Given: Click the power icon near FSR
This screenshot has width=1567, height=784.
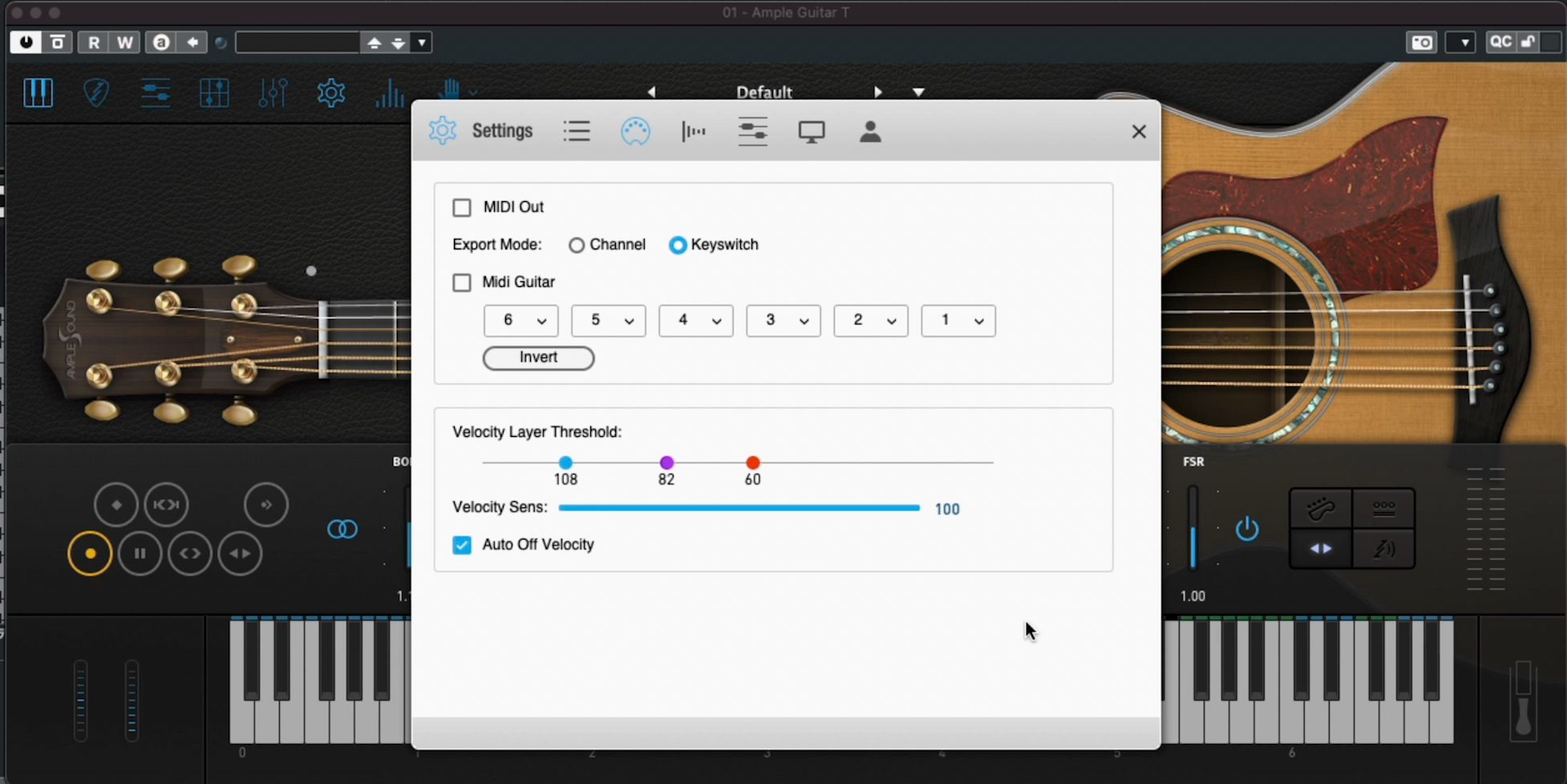Looking at the screenshot, I should tap(1247, 529).
